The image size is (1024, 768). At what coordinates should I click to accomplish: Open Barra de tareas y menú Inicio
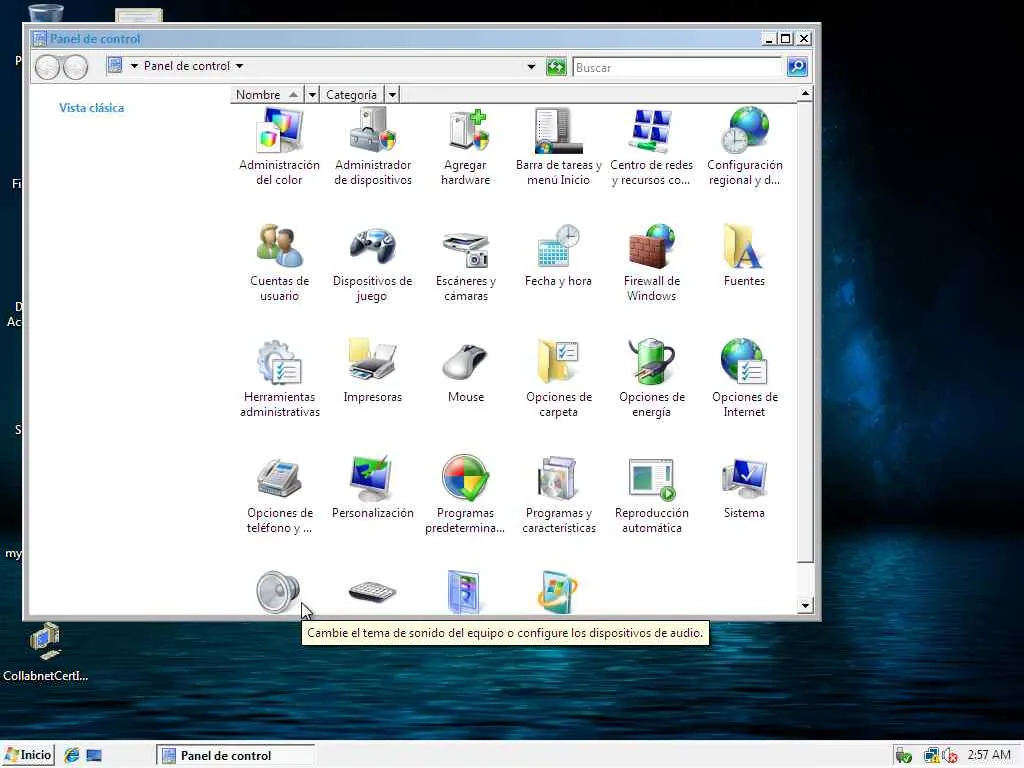coord(558,131)
